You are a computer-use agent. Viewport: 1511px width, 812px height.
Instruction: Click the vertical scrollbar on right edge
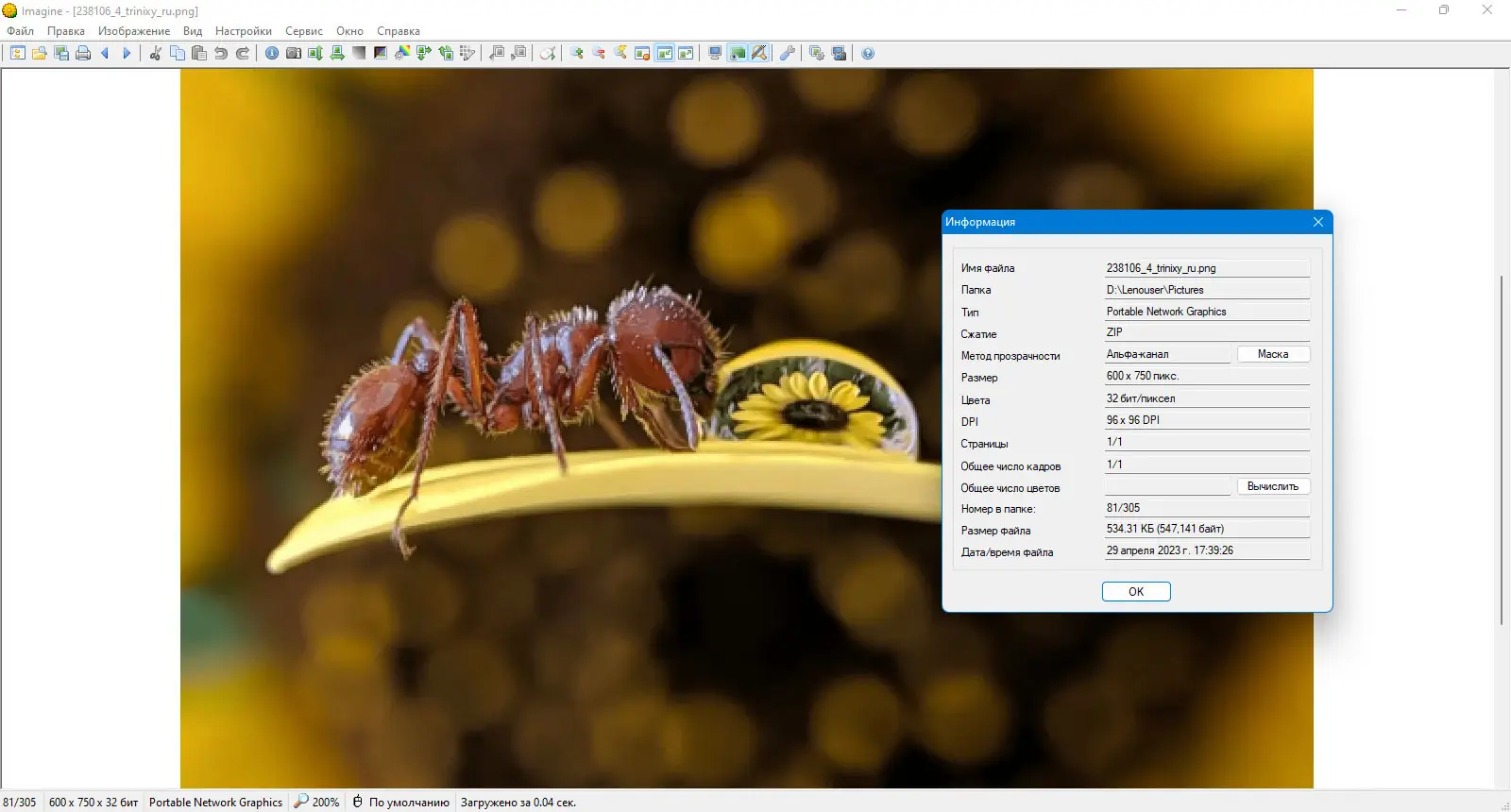(1502, 448)
